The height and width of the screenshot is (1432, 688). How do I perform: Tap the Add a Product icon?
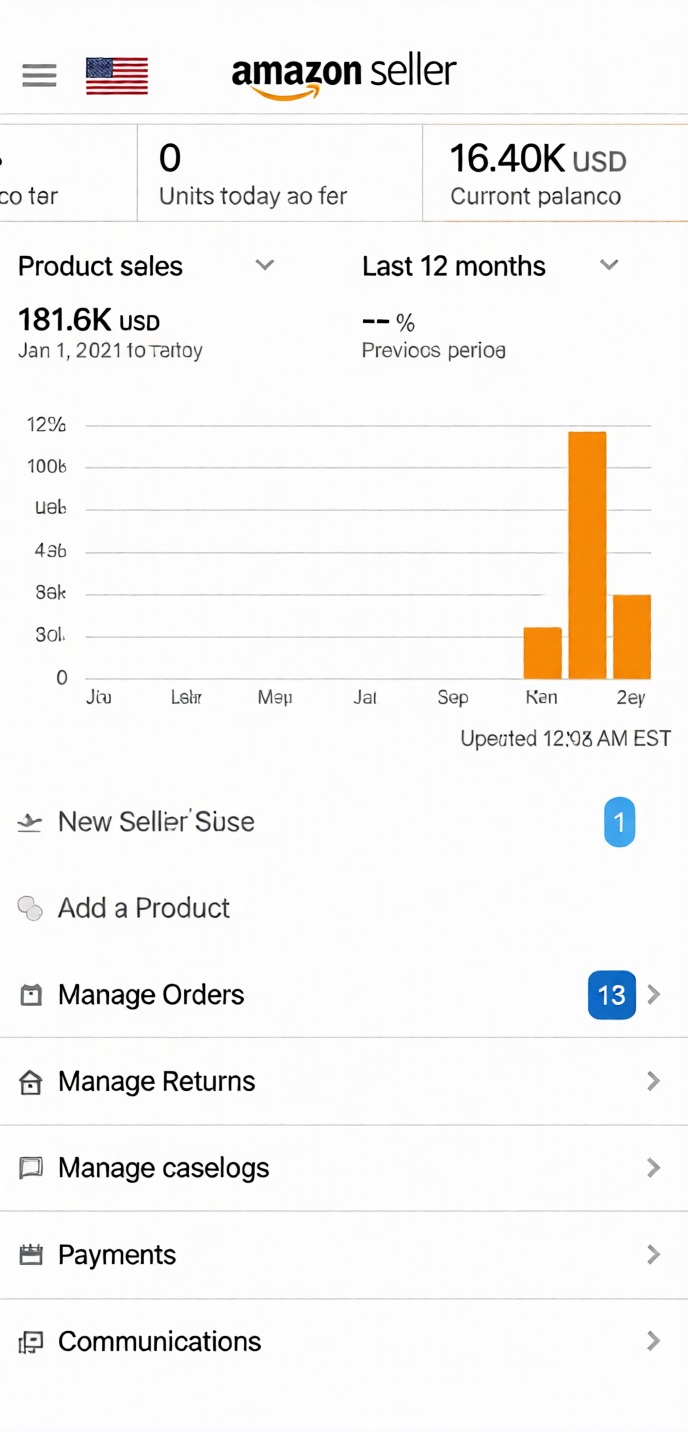click(x=31, y=908)
